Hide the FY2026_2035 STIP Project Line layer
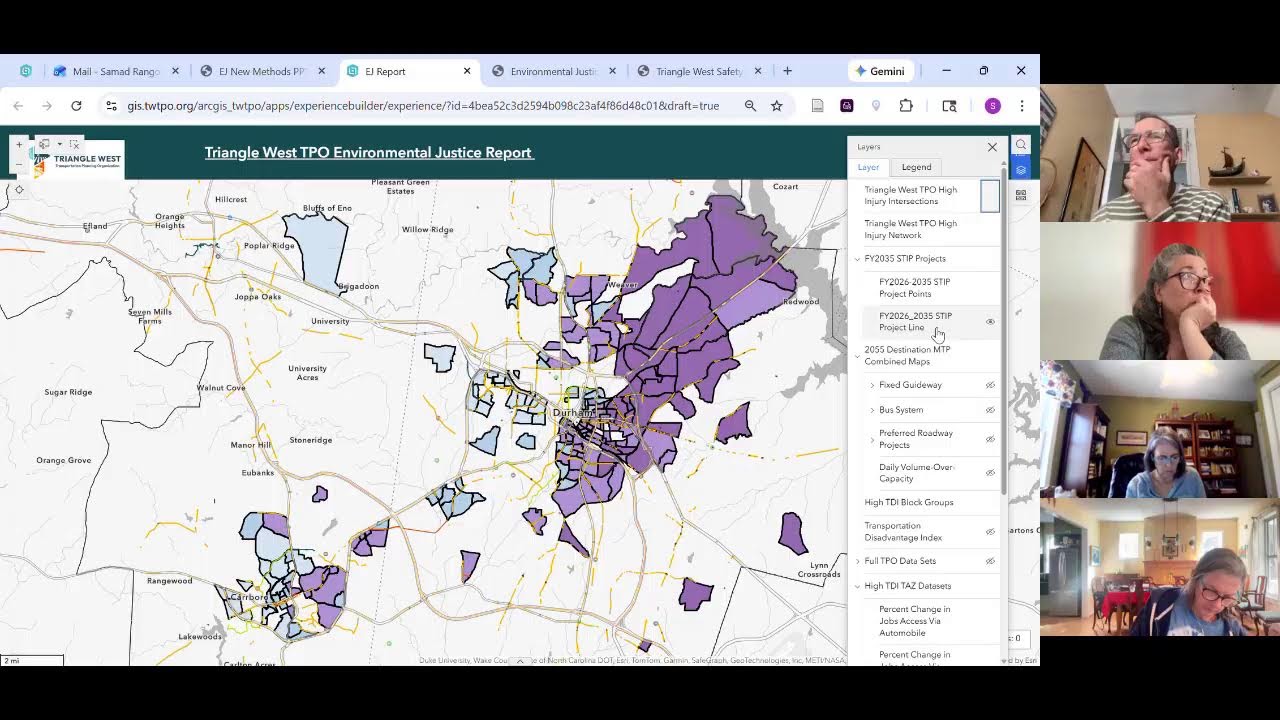 click(x=990, y=322)
